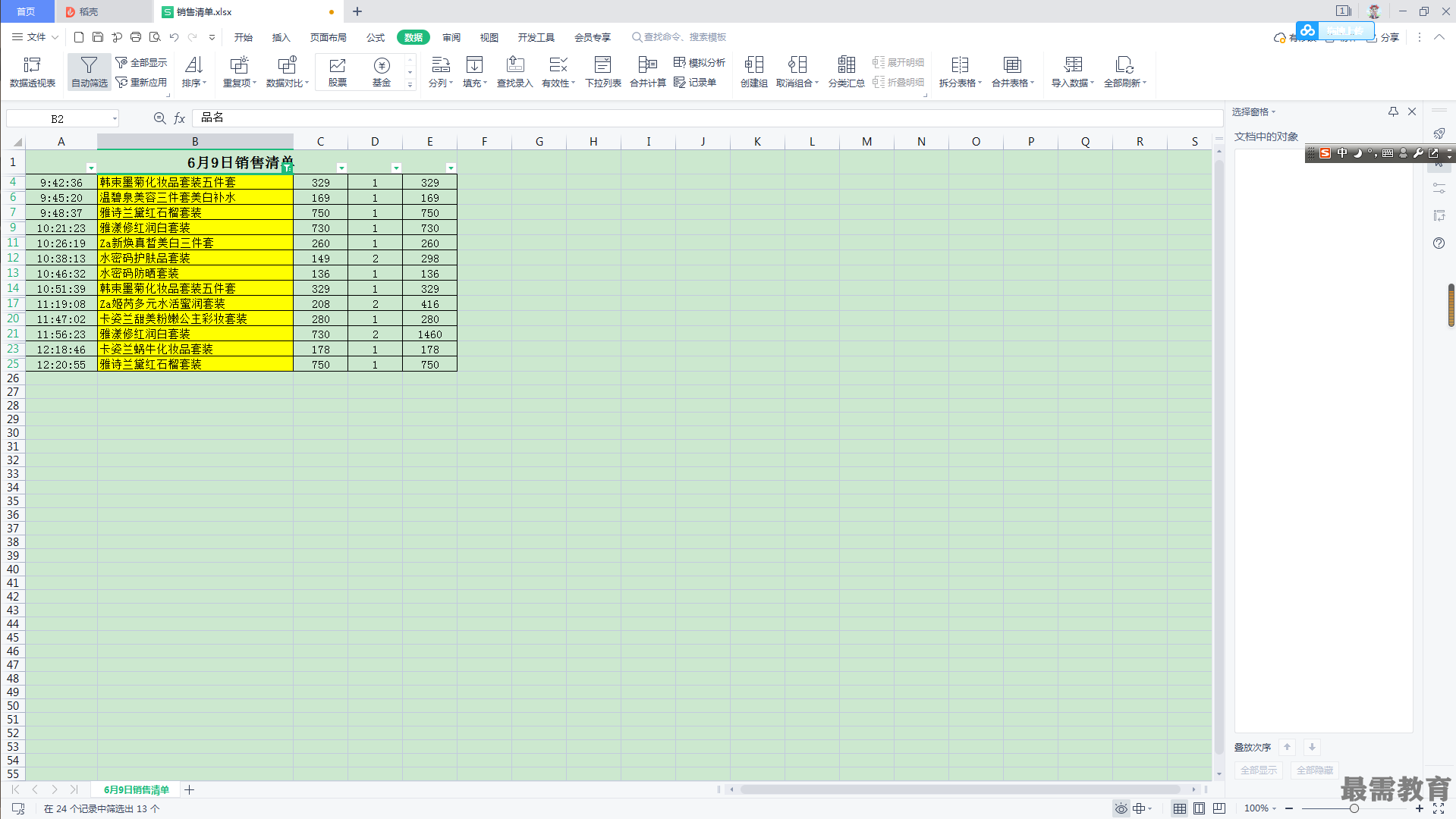Open the 重复项 duplicates dropdown

[240, 72]
